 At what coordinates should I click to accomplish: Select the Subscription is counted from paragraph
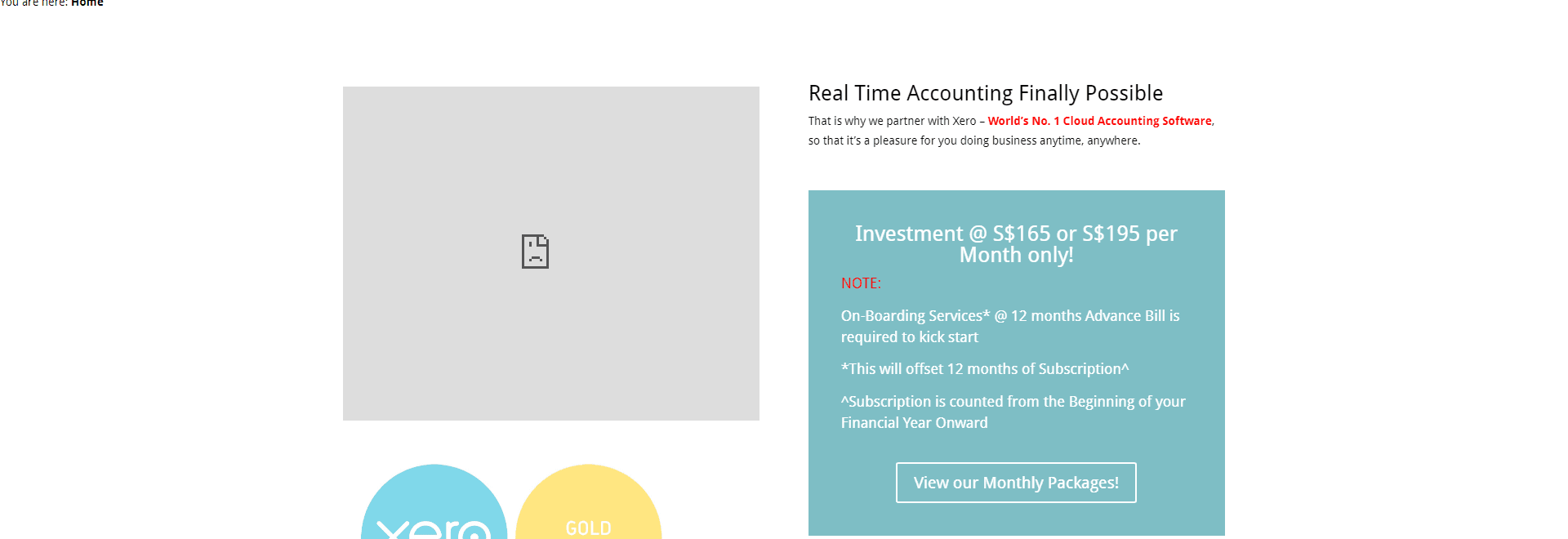pyautogui.click(x=1013, y=412)
